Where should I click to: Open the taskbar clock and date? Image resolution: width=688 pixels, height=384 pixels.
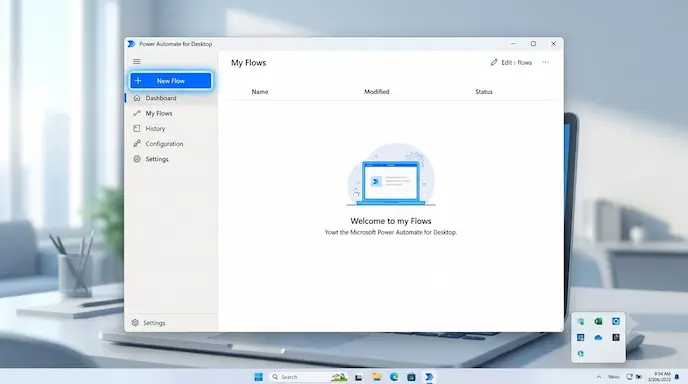659,377
